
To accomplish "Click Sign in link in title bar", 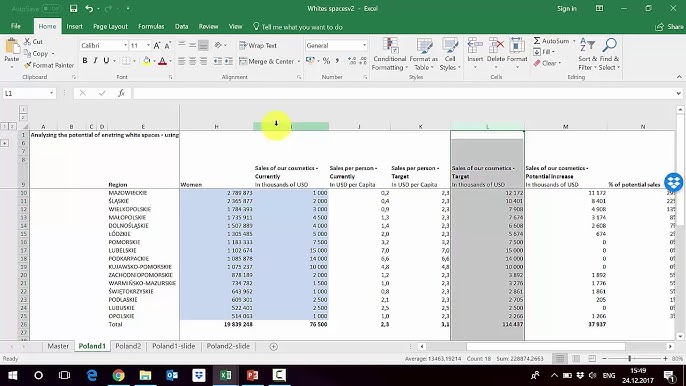I will (x=567, y=9).
